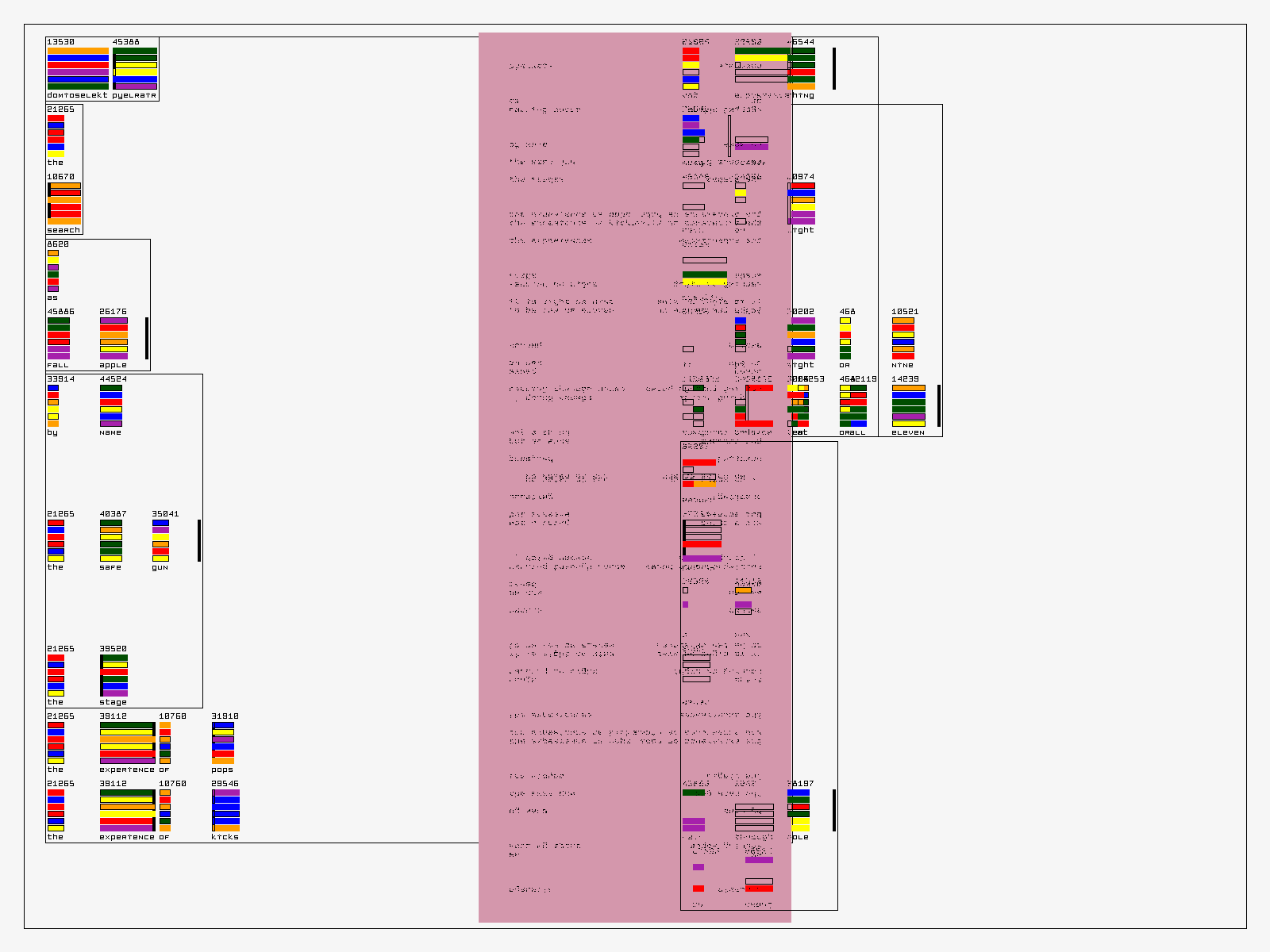The image size is (1270, 952).
Task: Click the glyph numbered 14239 above "eleven"
Action: pos(908,405)
